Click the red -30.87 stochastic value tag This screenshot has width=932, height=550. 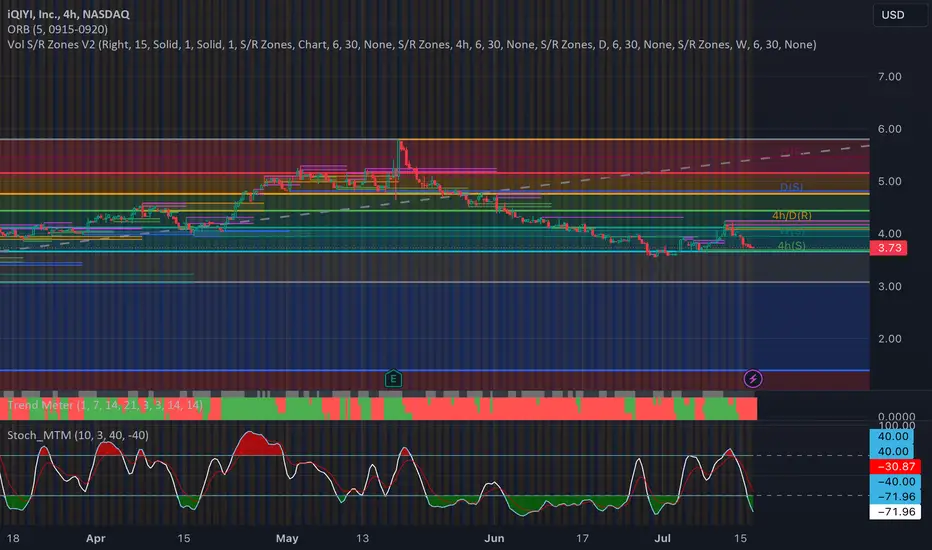895,467
